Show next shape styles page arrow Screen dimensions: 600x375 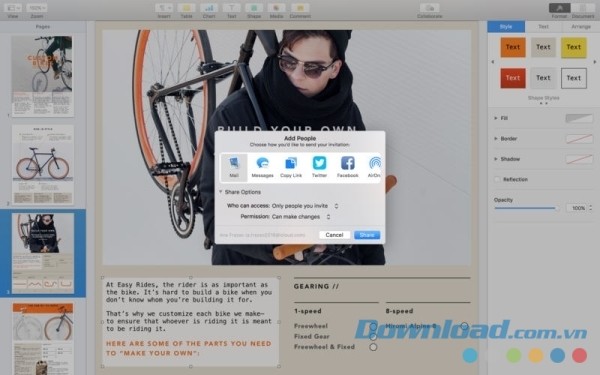[x=595, y=62]
